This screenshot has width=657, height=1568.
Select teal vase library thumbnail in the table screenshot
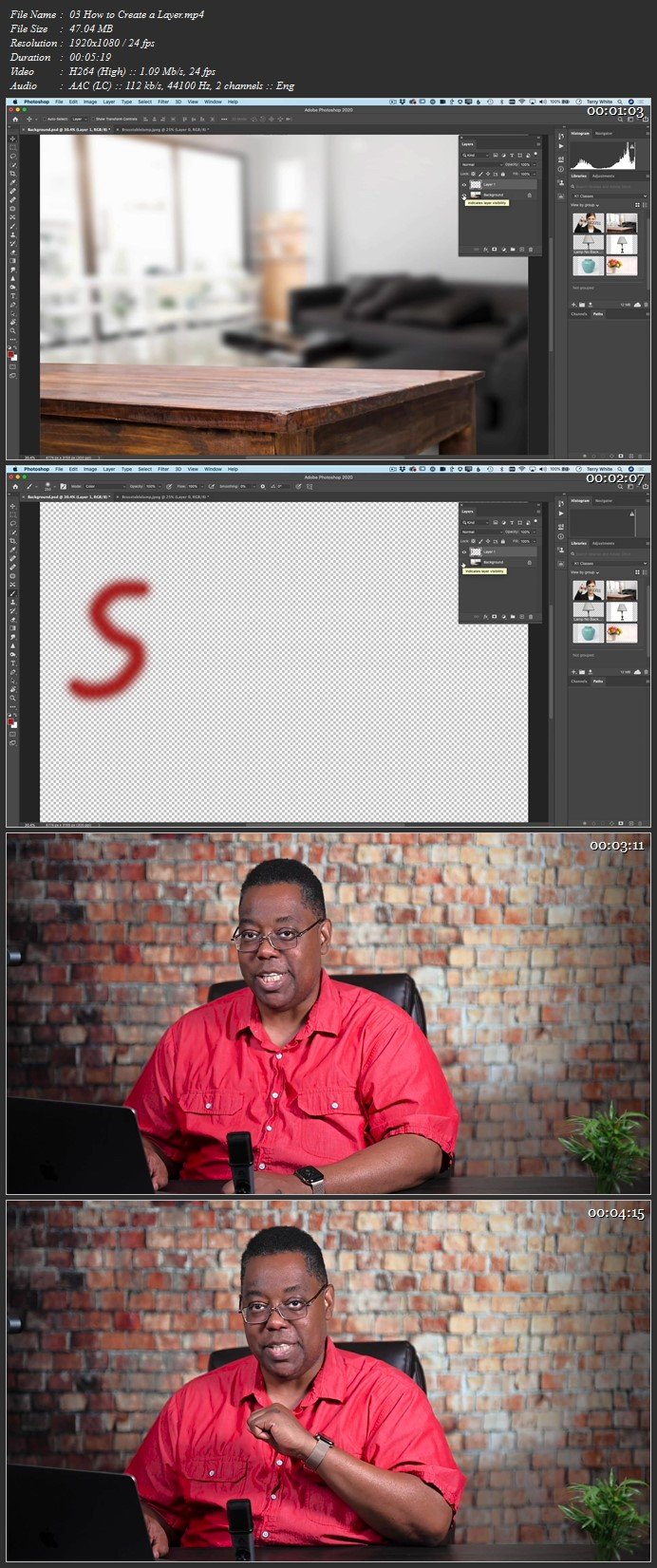(x=589, y=266)
